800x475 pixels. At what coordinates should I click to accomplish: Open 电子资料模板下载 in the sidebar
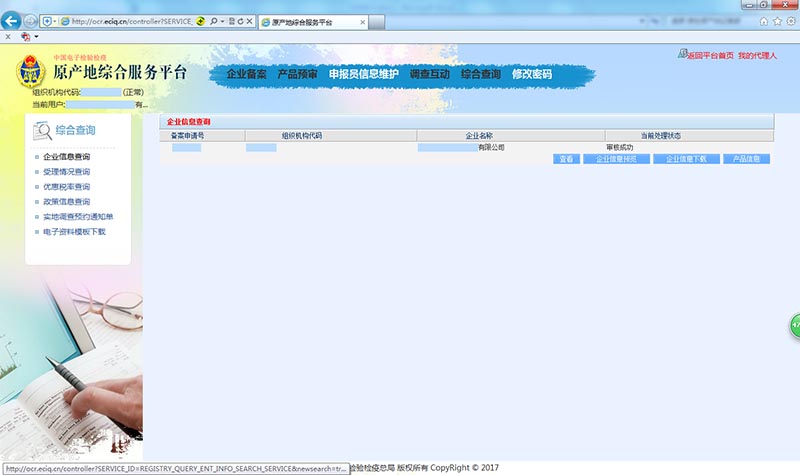click(73, 232)
